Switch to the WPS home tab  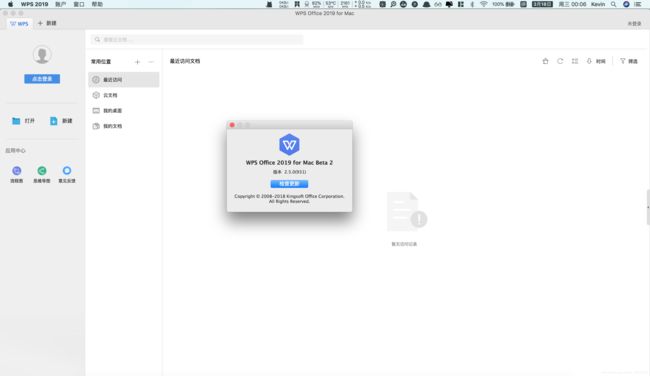click(x=19, y=24)
